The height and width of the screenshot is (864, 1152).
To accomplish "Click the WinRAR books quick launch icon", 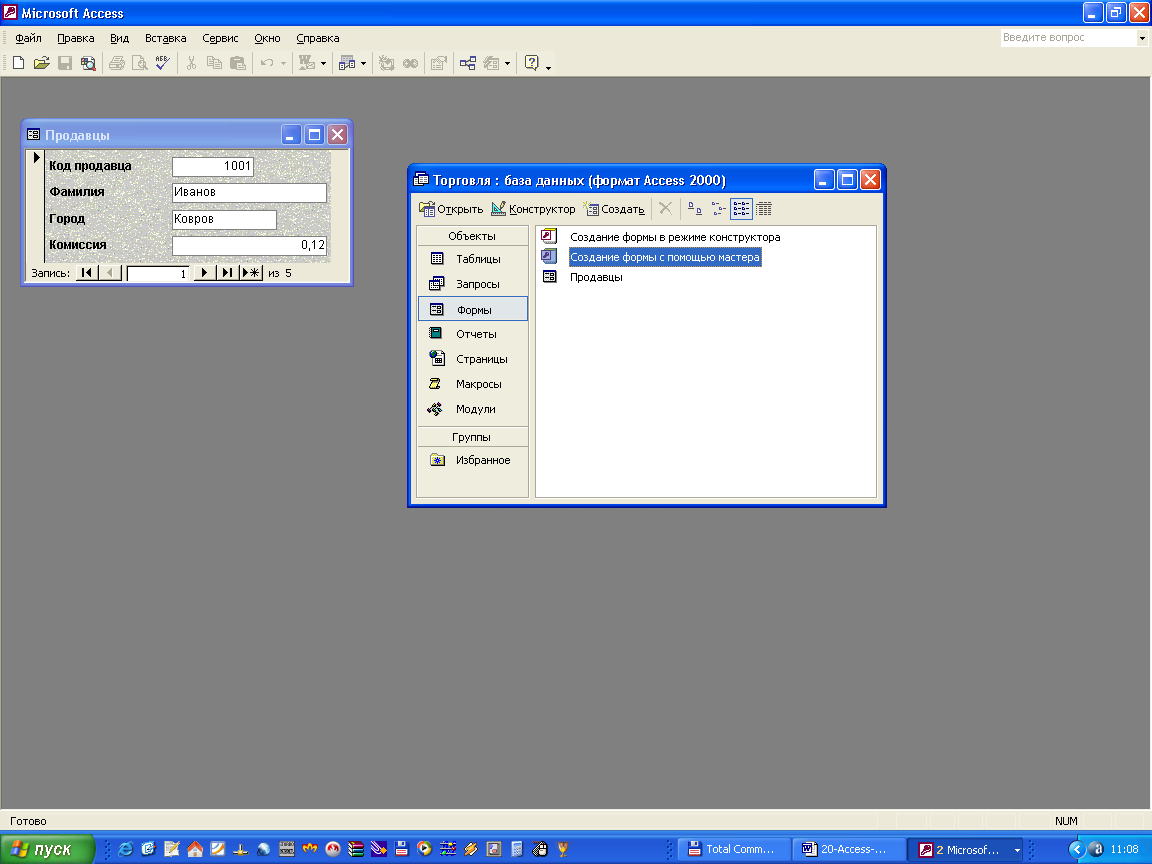I will (356, 849).
